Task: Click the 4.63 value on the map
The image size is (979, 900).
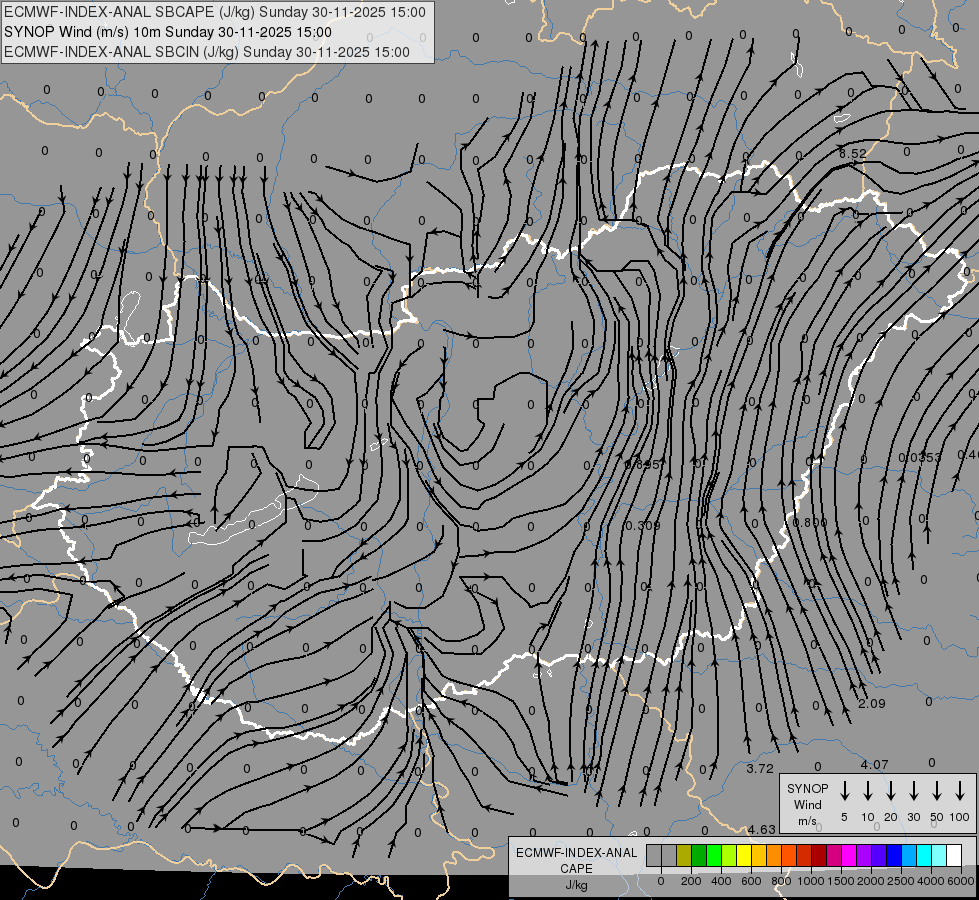Action: point(762,830)
